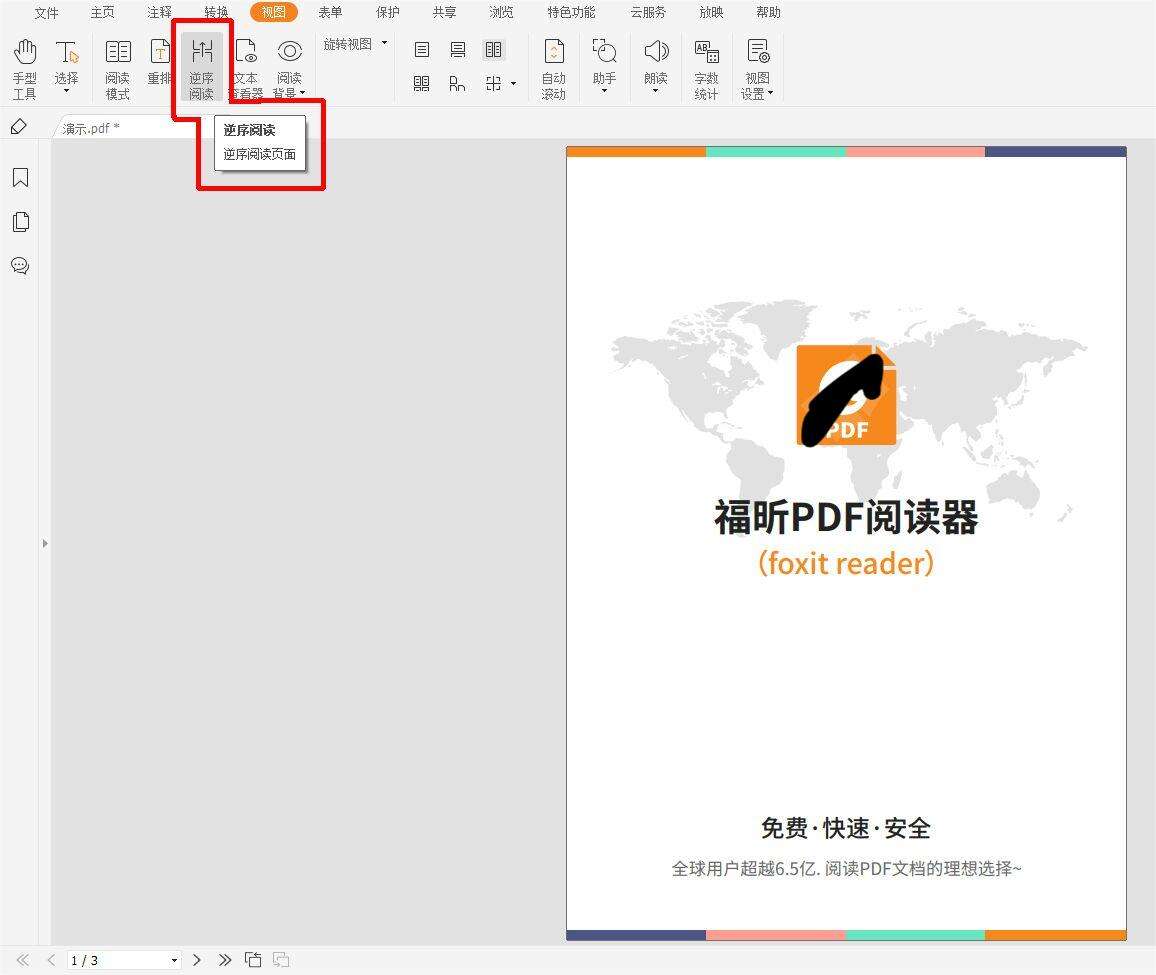The height and width of the screenshot is (975, 1156).
Task: Click the 朗读 (Read Aloud) speaker icon
Action: tap(656, 60)
